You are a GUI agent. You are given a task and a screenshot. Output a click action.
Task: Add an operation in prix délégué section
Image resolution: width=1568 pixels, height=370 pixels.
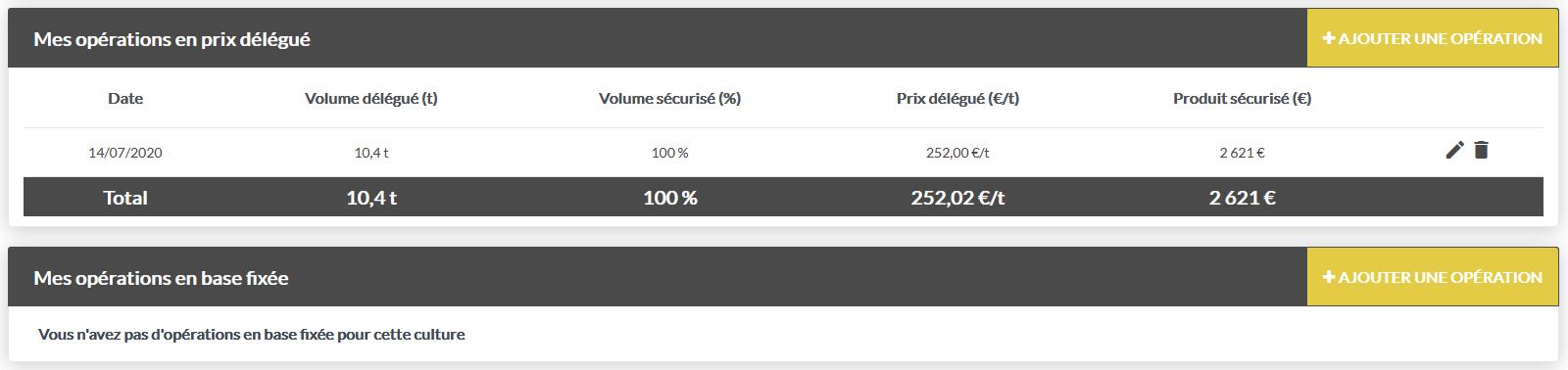tap(1432, 38)
